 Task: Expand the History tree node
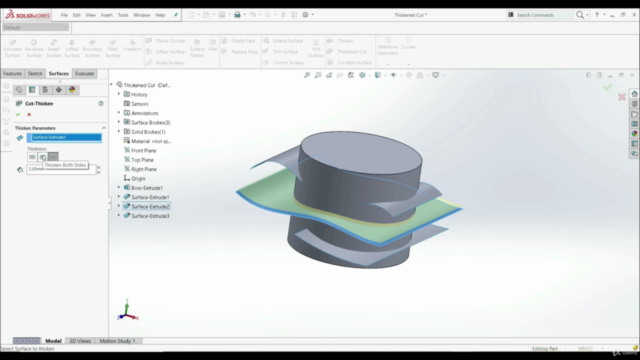[119, 94]
